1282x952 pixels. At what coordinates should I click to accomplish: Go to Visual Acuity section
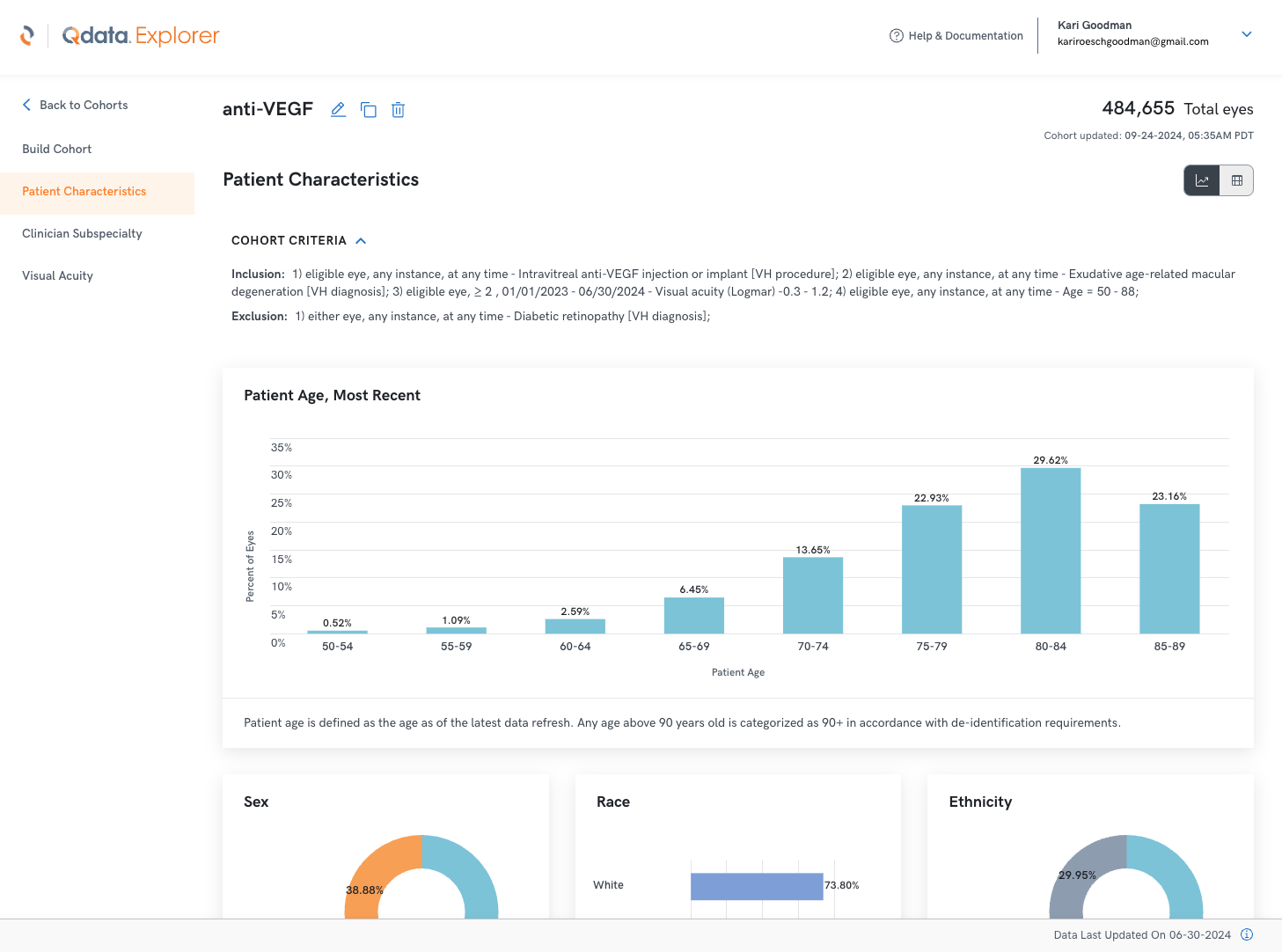point(57,275)
